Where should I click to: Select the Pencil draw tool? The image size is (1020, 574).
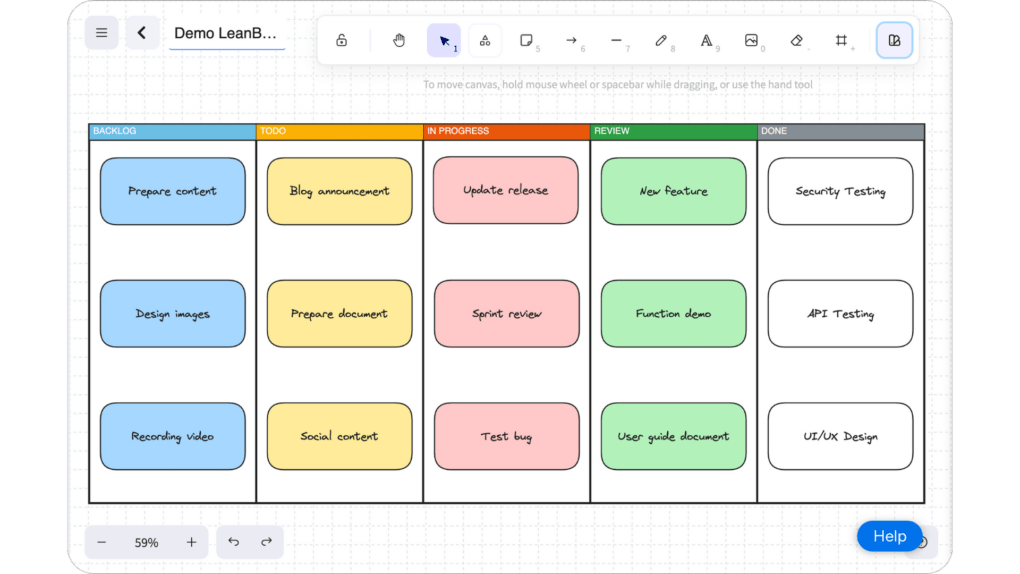pos(661,41)
